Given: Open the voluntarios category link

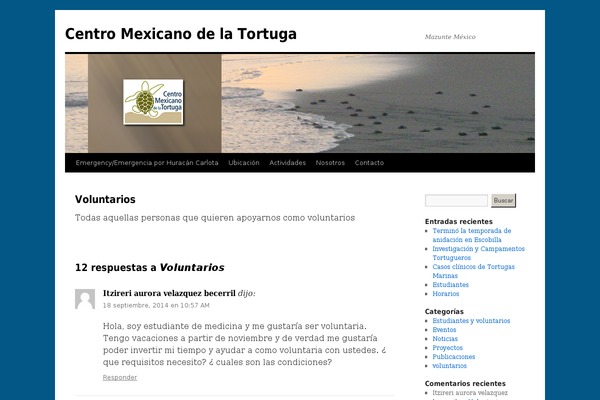Looking at the screenshot, I should 450,366.
